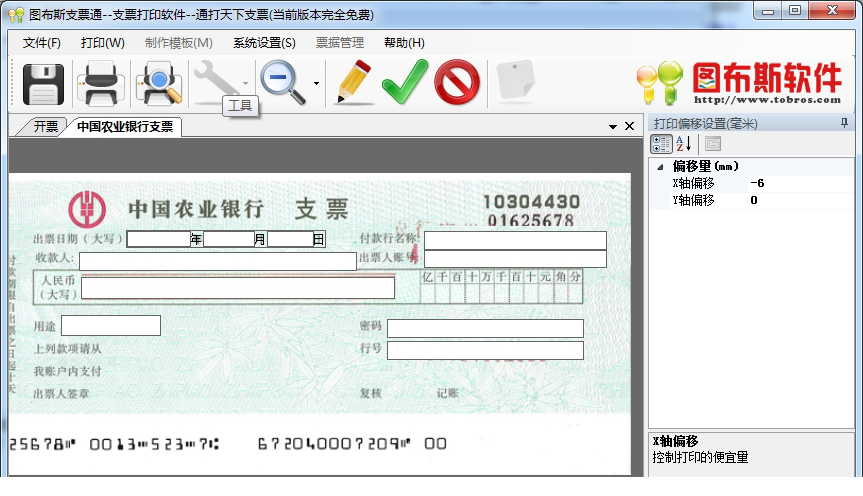This screenshot has width=863, height=496.
Task: Collapse the 偏移量(mm) category
Action: 660,167
